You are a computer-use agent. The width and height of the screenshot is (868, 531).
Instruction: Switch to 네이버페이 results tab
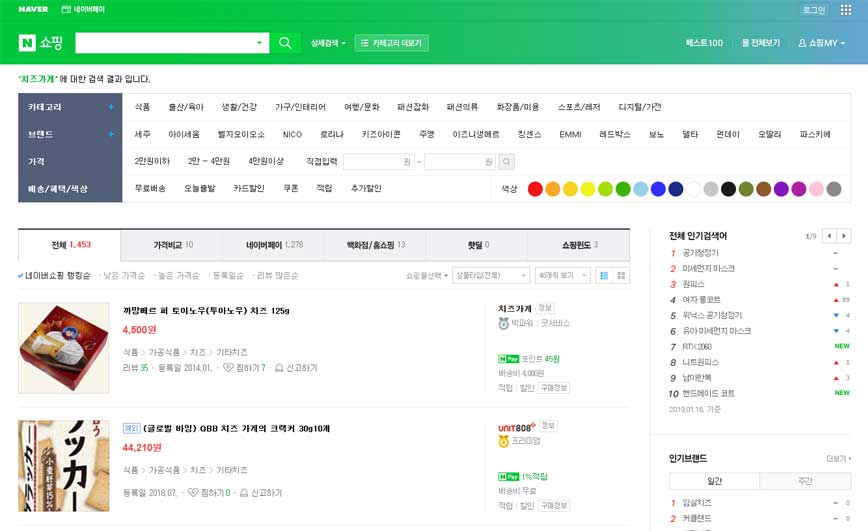pos(273,245)
